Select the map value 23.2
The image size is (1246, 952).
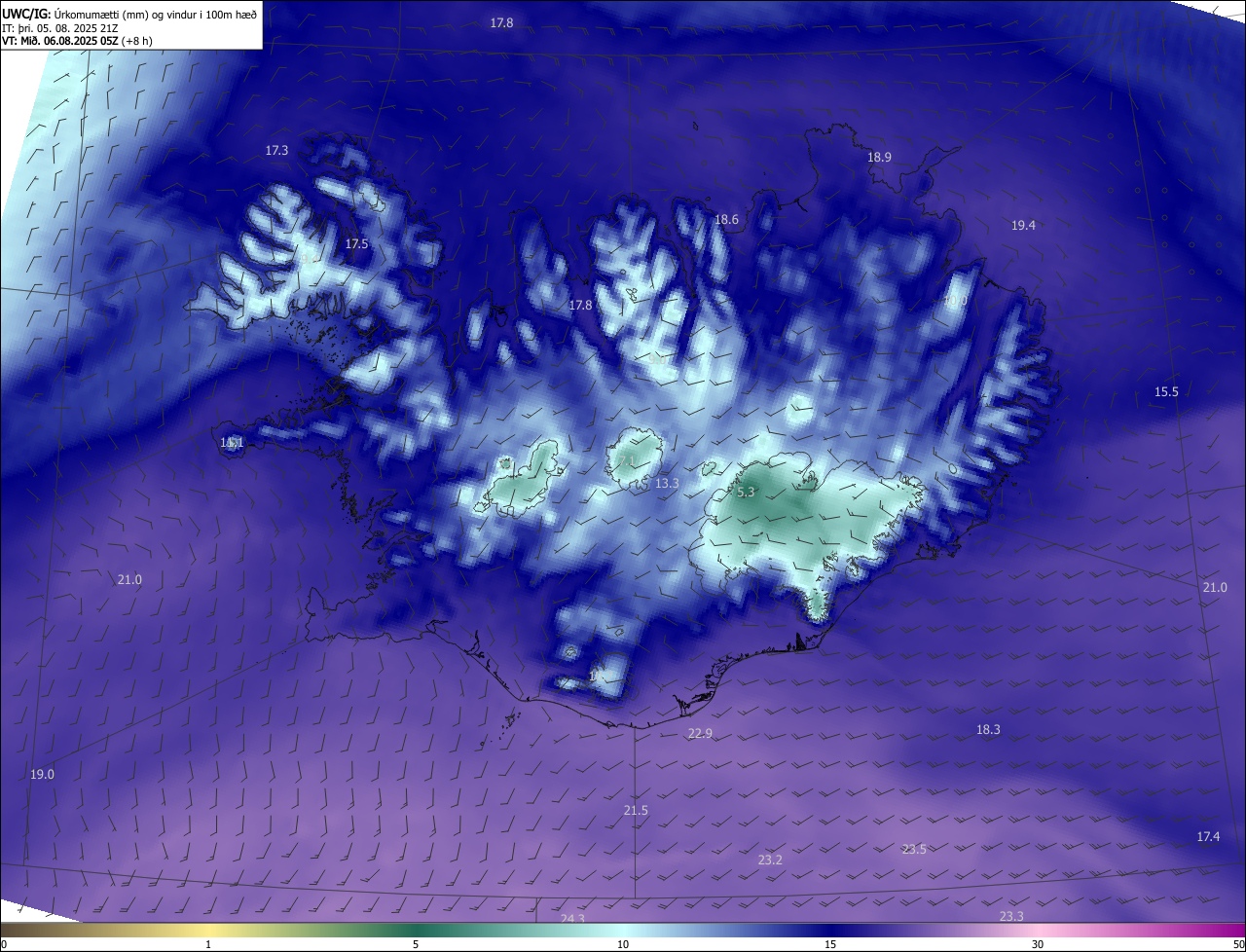770,860
